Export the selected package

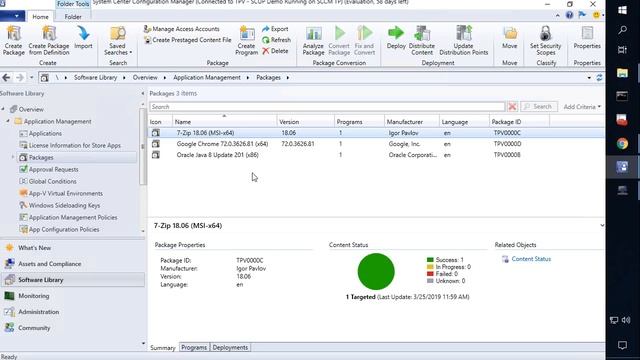(275, 29)
